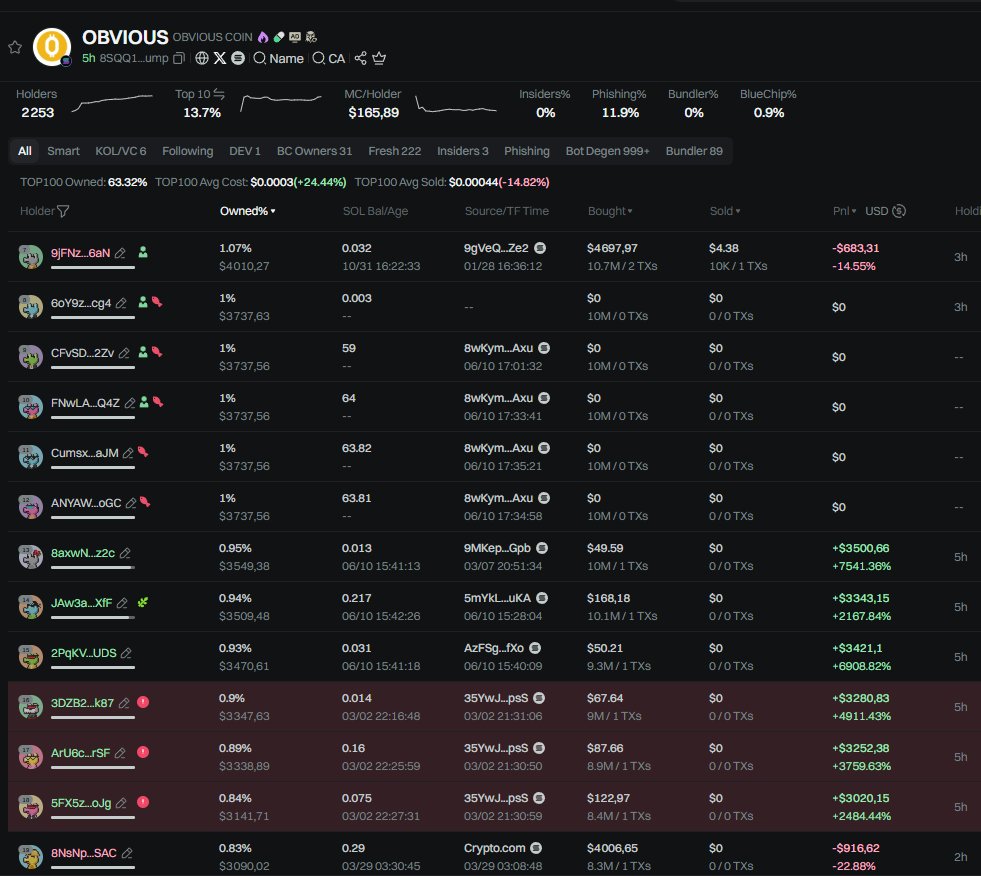View the Insiders 3 tab

point(462,151)
